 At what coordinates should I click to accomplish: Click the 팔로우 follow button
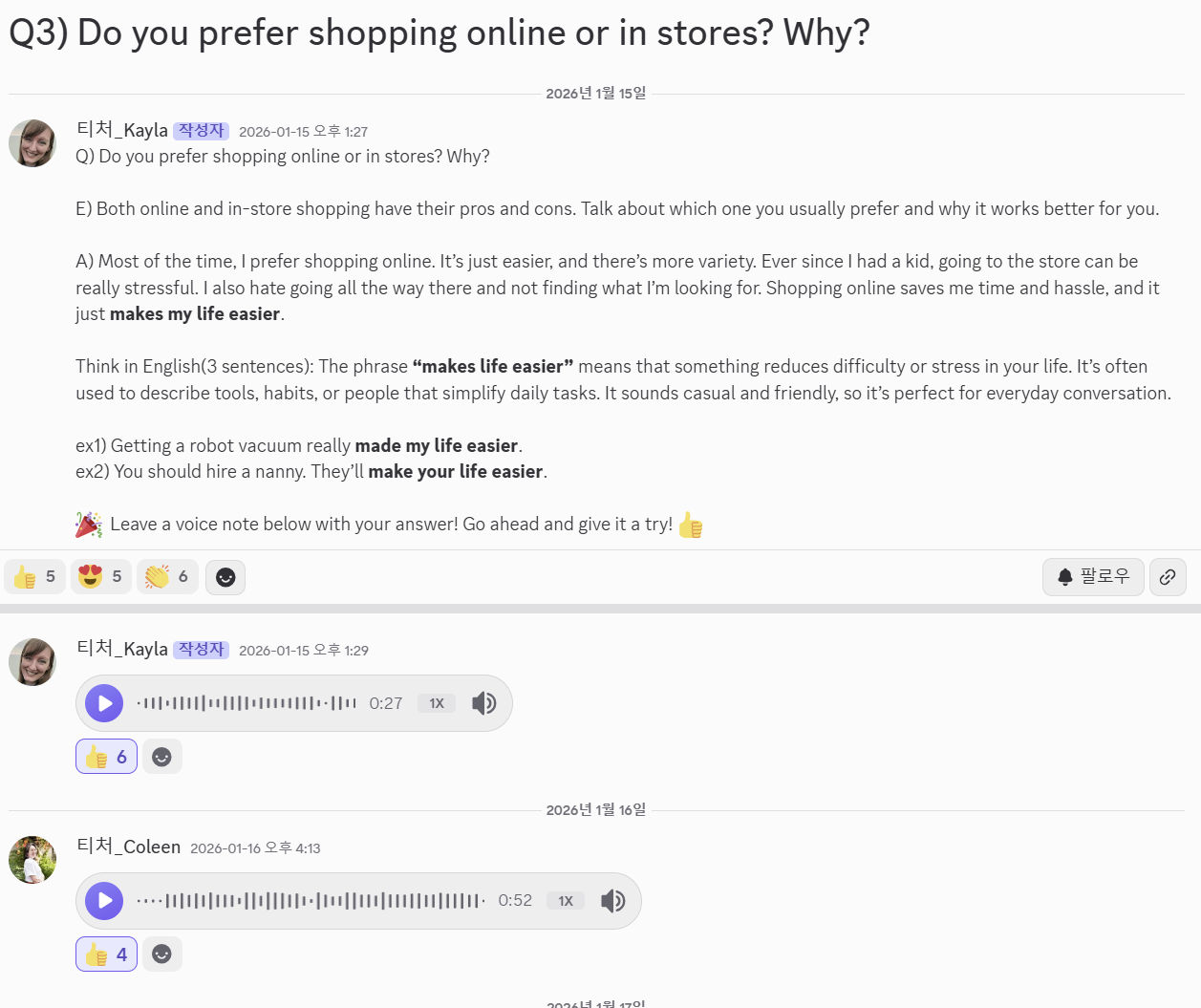1093,577
